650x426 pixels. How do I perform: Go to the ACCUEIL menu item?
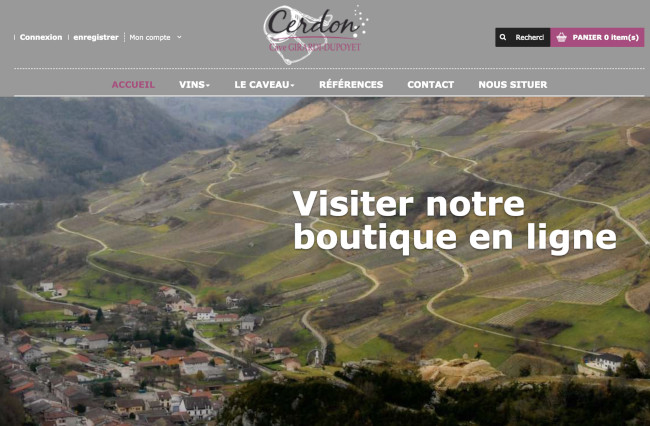click(133, 85)
